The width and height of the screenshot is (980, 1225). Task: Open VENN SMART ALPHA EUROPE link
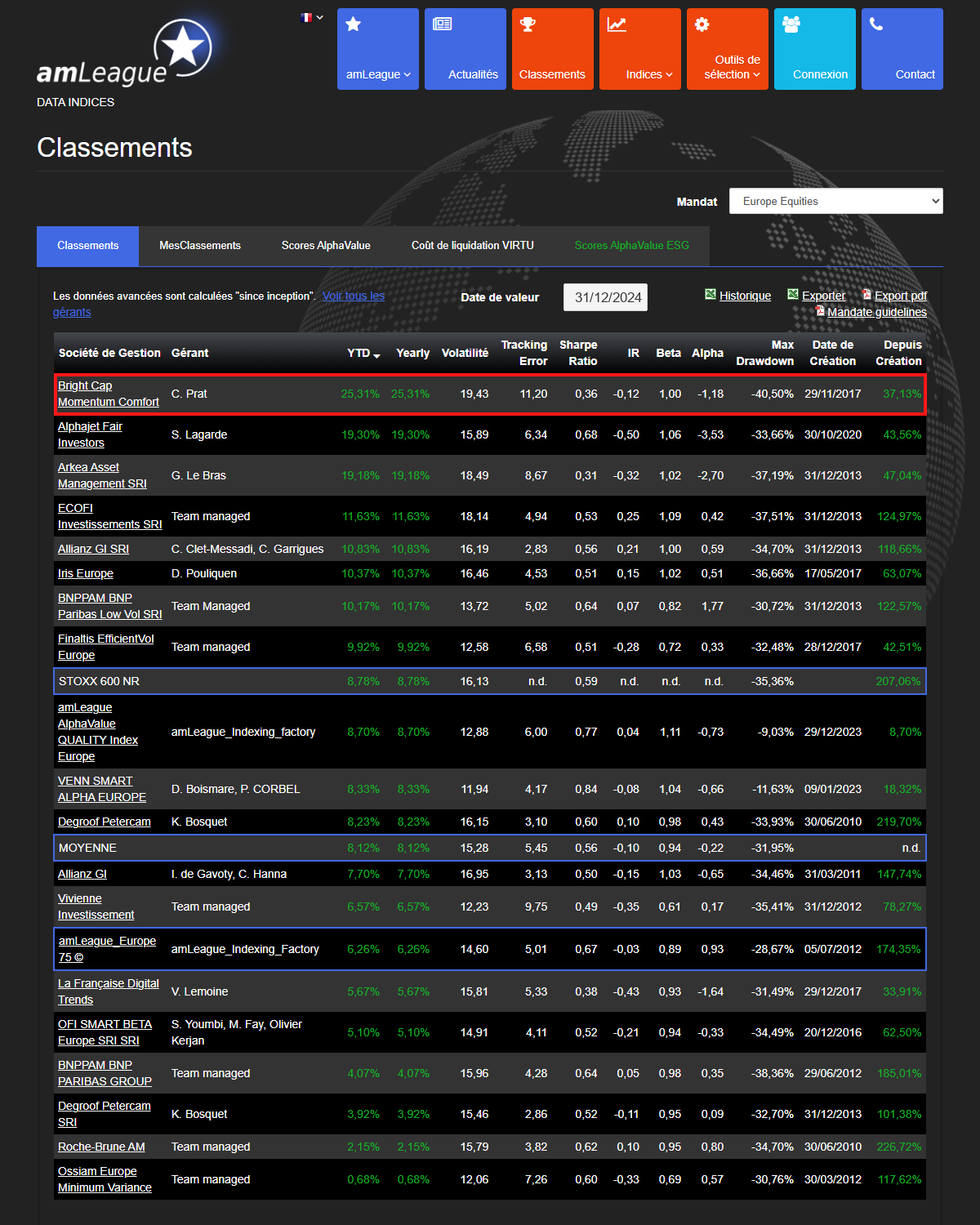tap(102, 789)
